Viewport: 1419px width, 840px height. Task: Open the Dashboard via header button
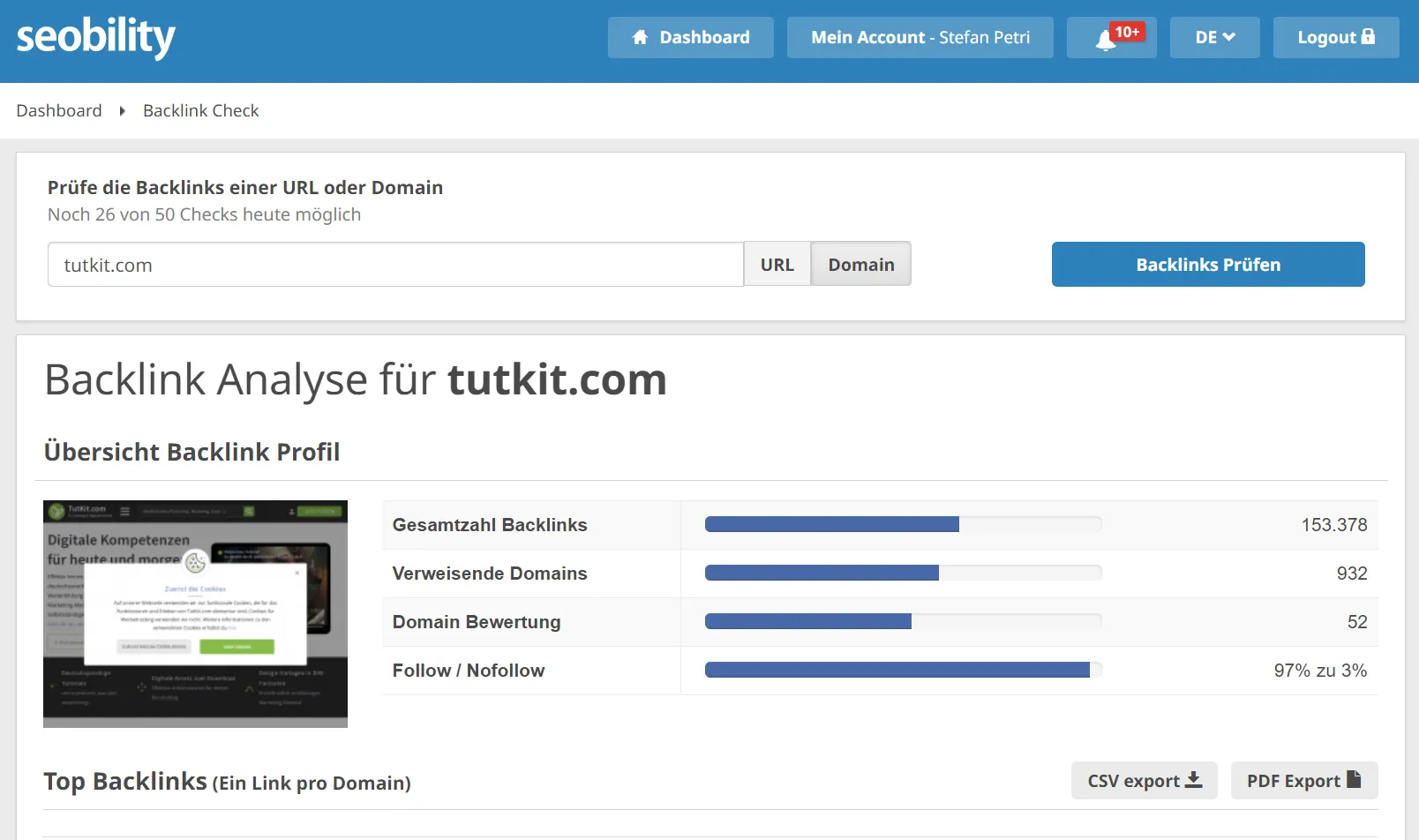pyautogui.click(x=691, y=37)
